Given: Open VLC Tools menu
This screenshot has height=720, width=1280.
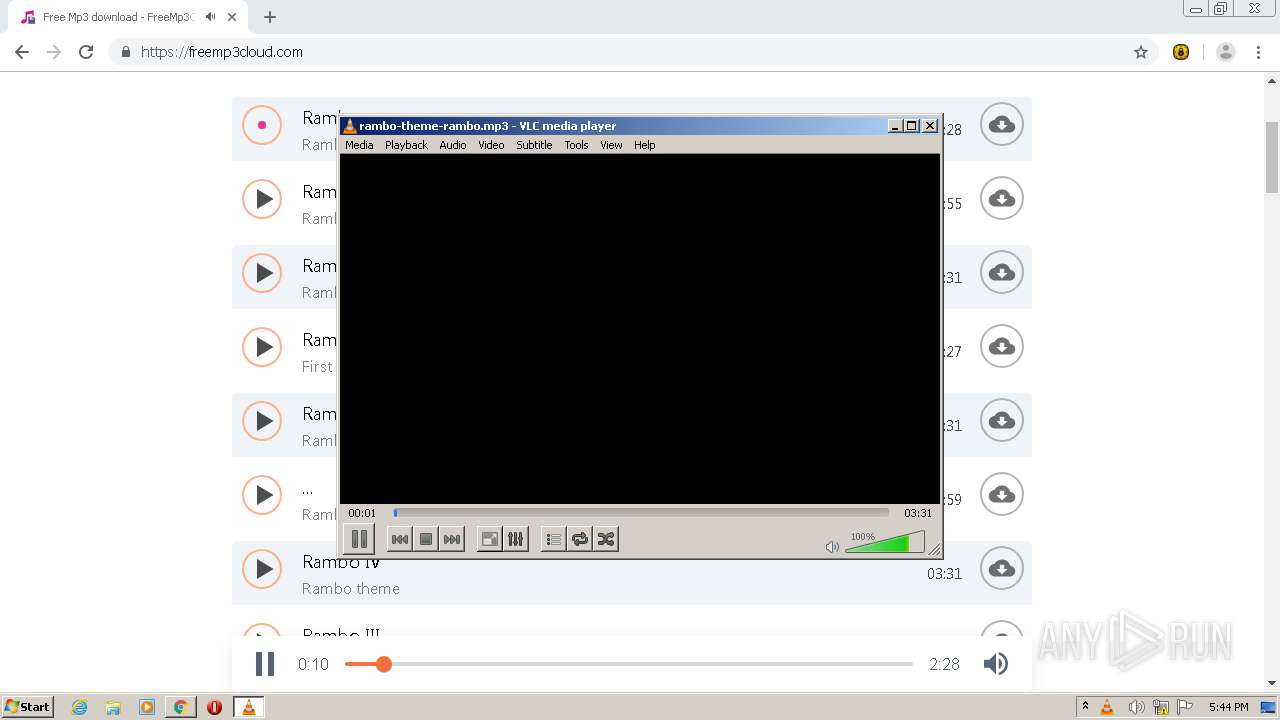Looking at the screenshot, I should (x=576, y=145).
